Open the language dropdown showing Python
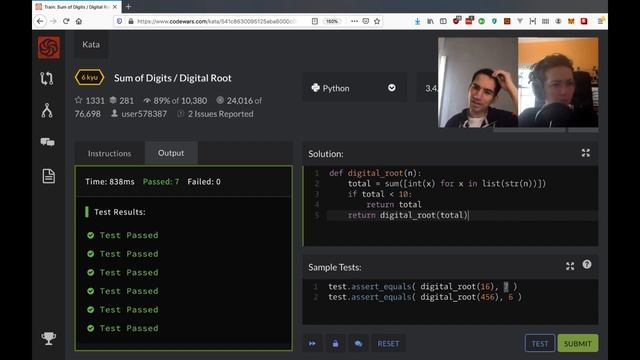The width and height of the screenshot is (640, 360). pyautogui.click(x=354, y=88)
